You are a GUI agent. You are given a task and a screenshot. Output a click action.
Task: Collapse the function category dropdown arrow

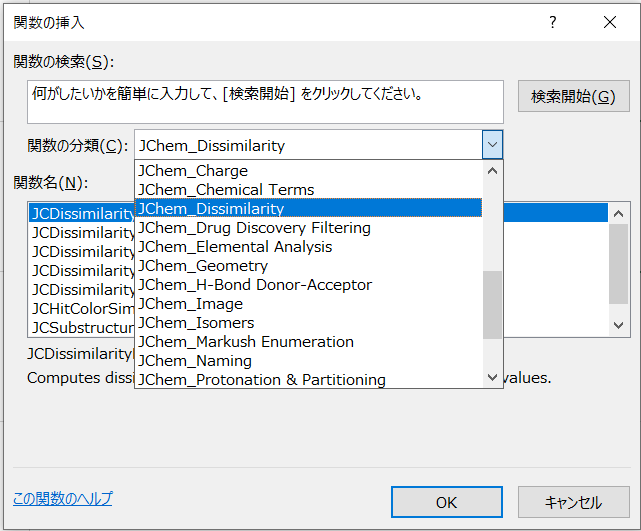click(493, 145)
